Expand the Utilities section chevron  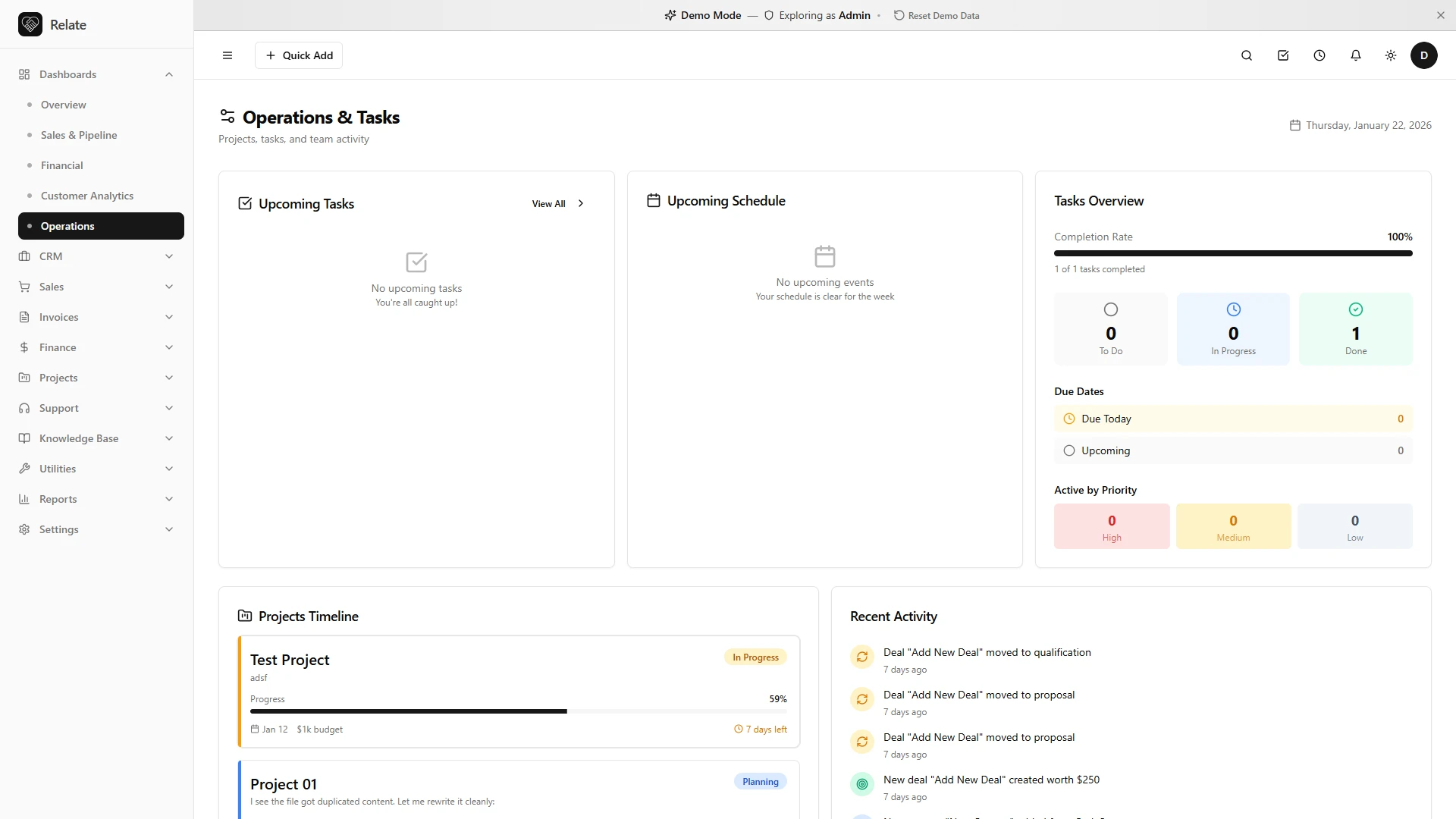(x=169, y=469)
